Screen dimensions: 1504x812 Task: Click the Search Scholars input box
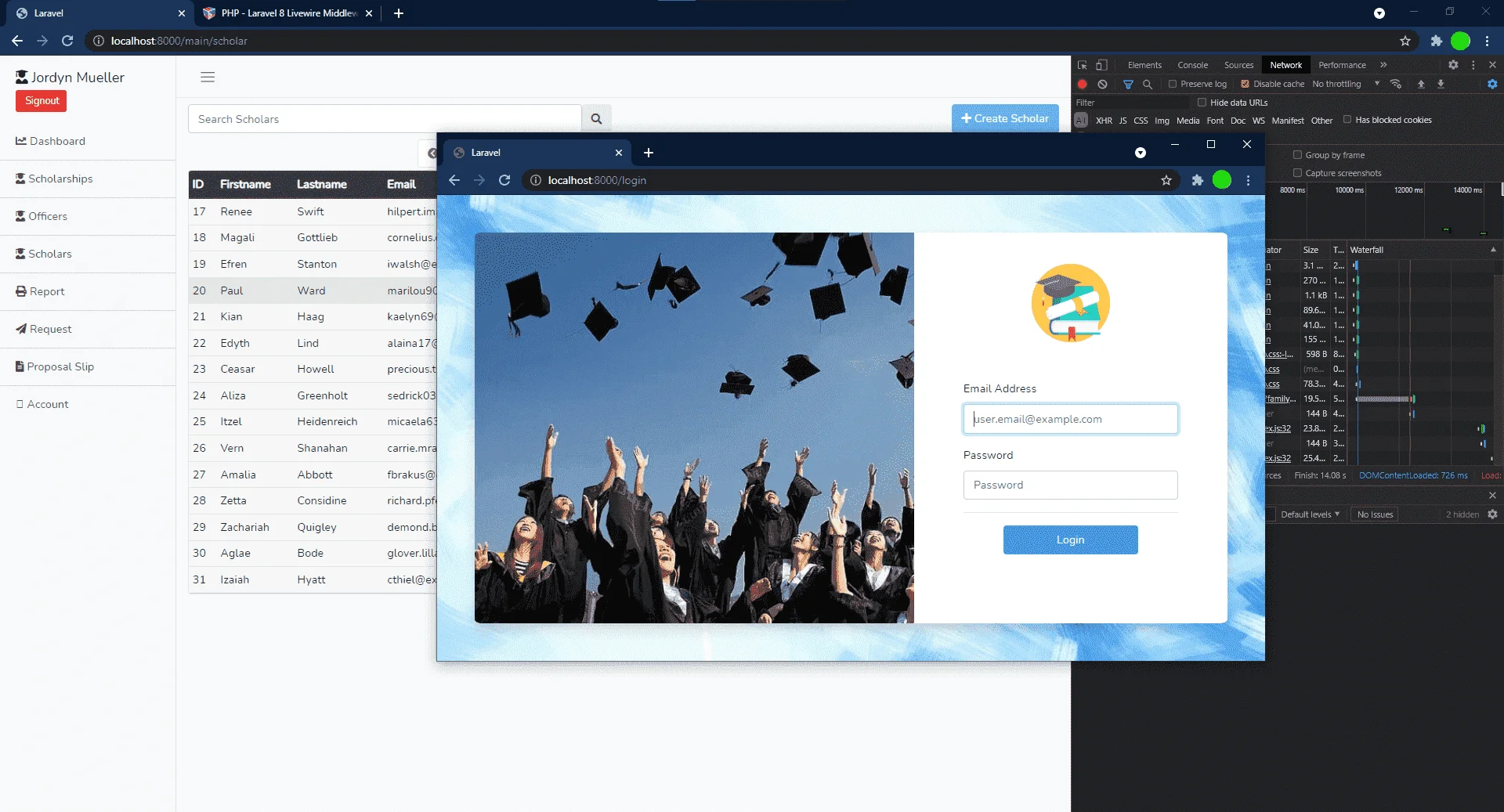[385, 119]
